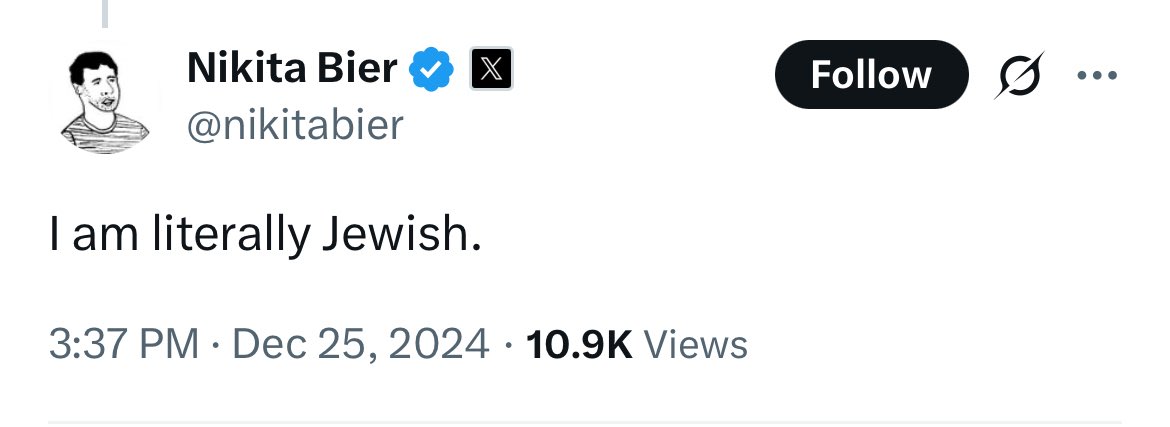
Task: Click the 10.9K view count
Action: [579, 344]
